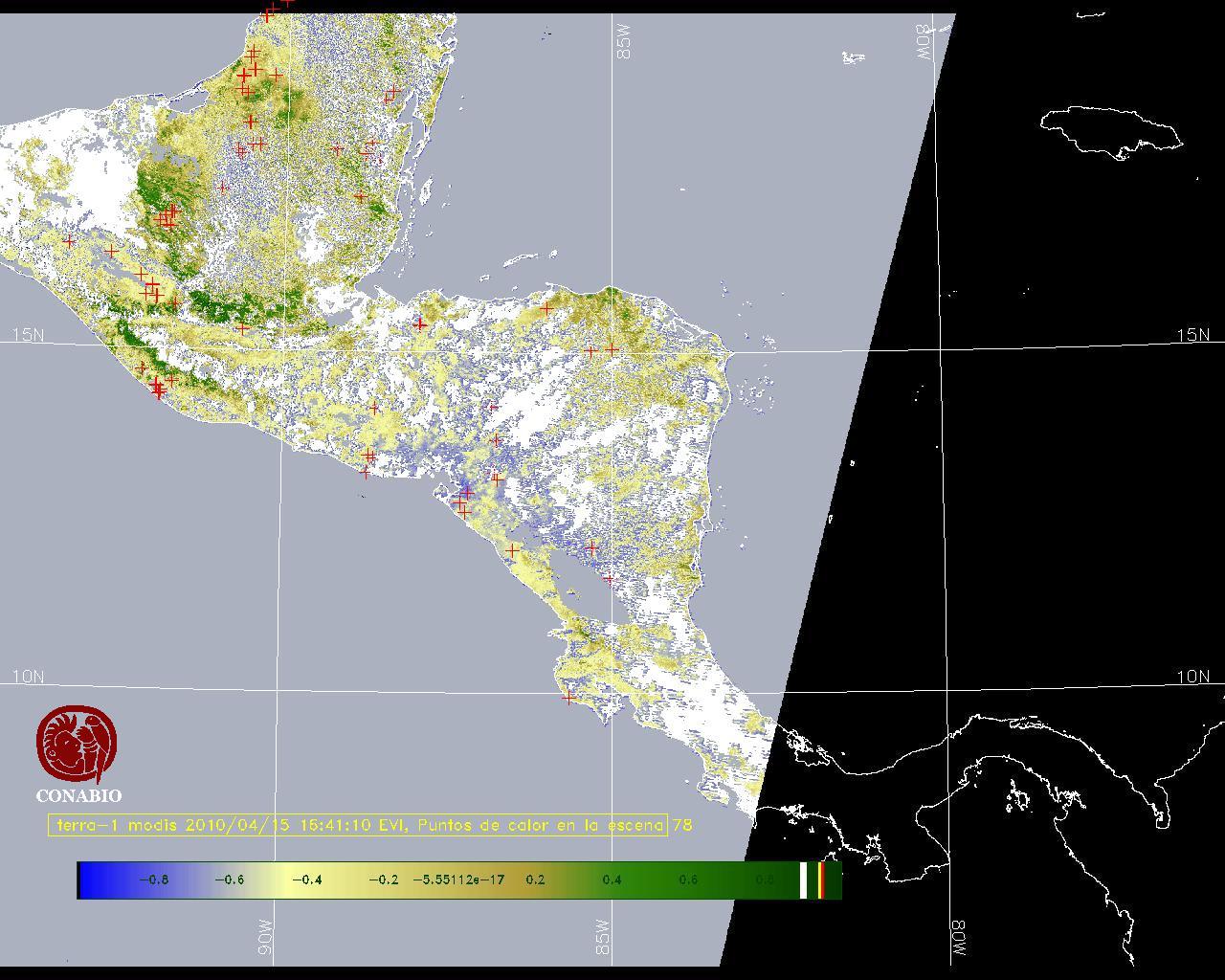Click the CONABIO bird logo emblem
This screenshot has height=980, width=1225.
77,745
